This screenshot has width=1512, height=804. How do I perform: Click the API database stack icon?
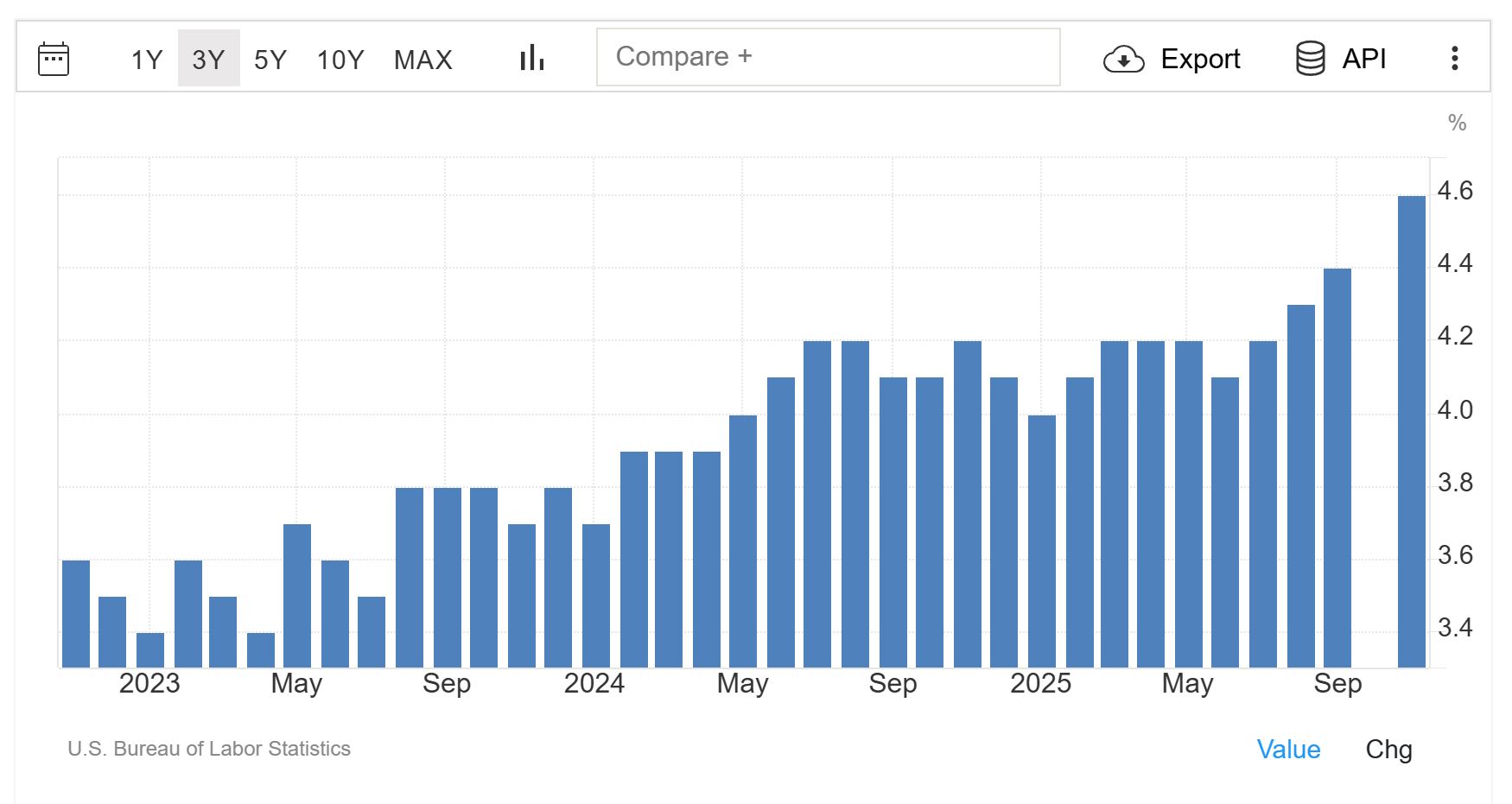coord(1310,59)
